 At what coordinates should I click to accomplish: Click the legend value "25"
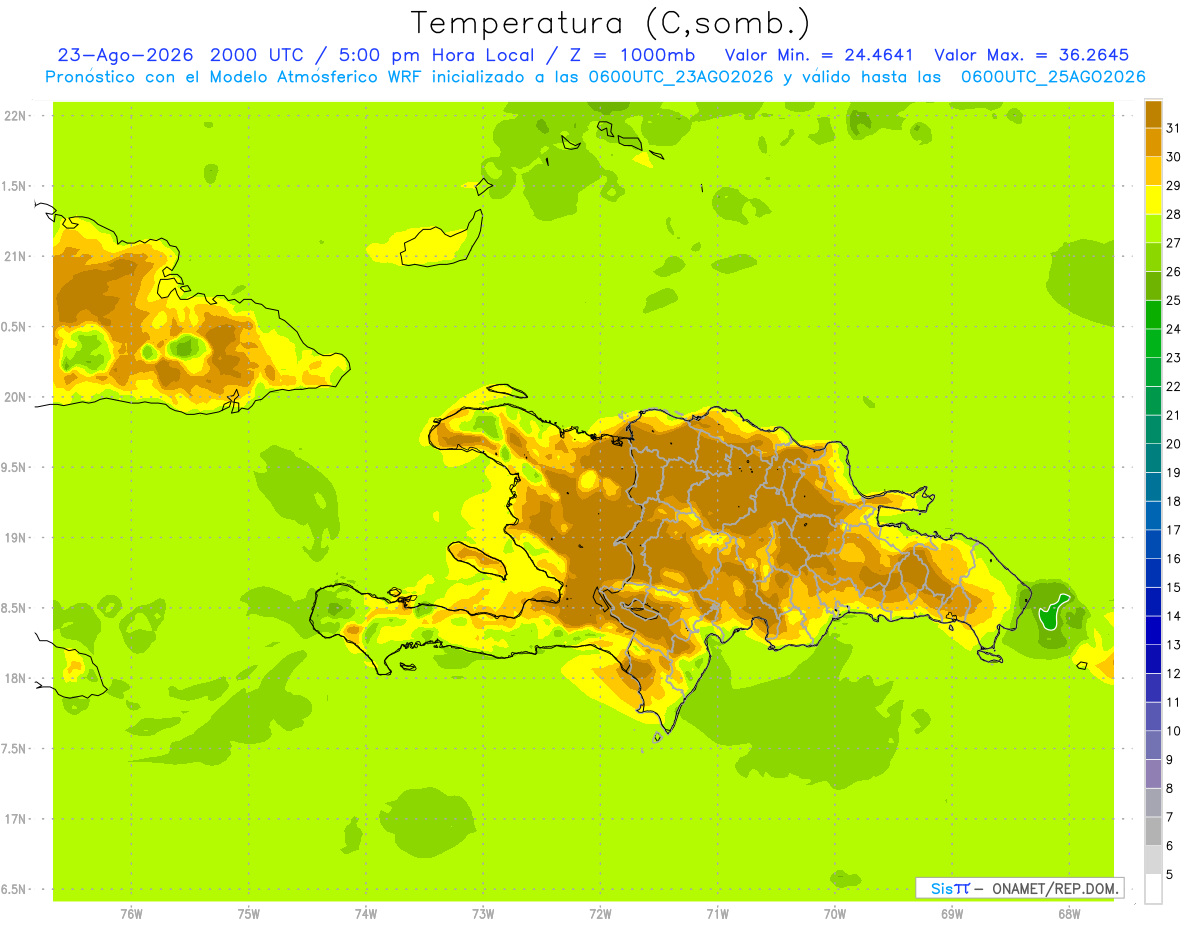click(1172, 300)
